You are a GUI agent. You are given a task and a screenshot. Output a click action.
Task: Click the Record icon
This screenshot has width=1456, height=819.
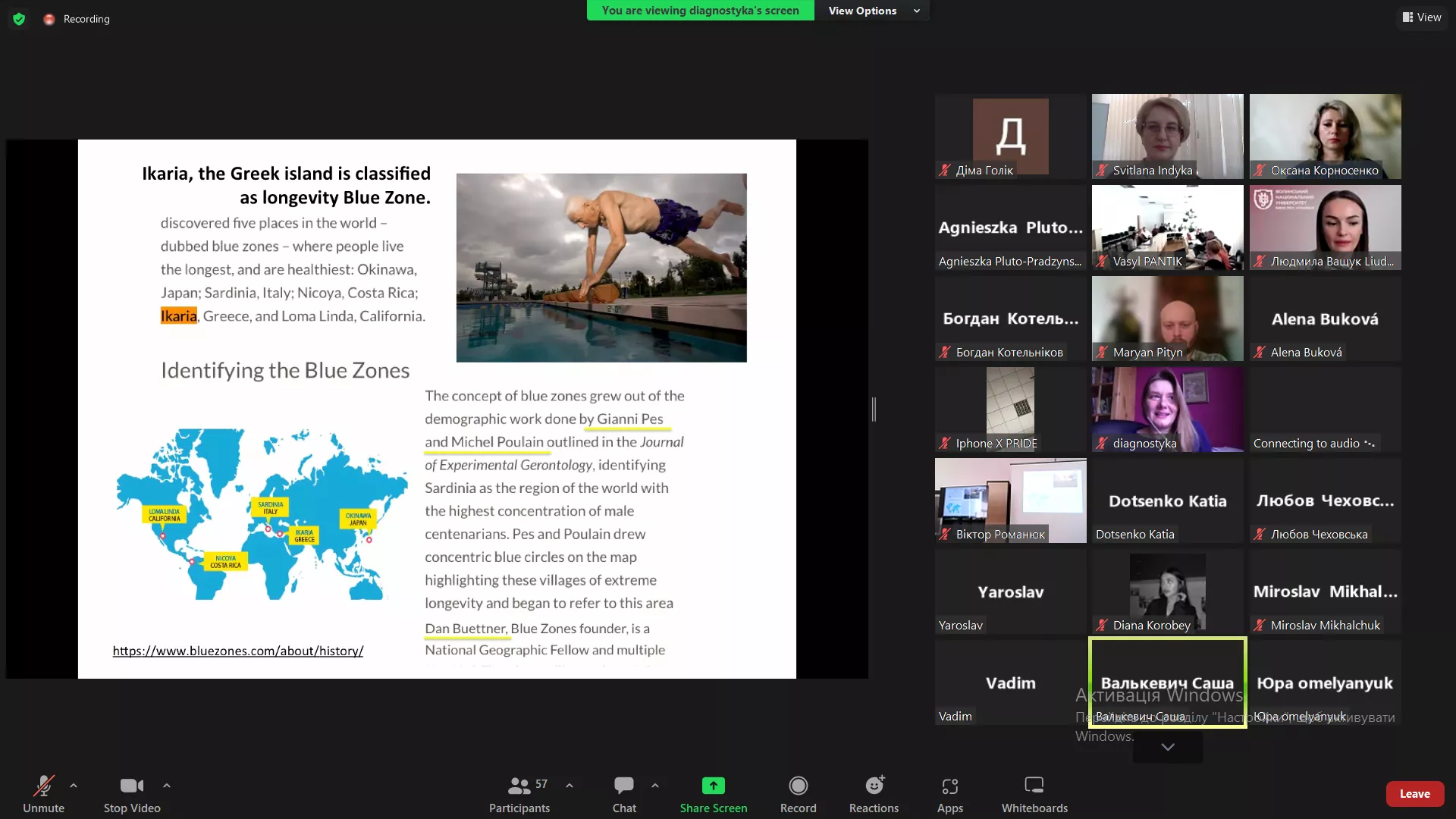tap(798, 786)
